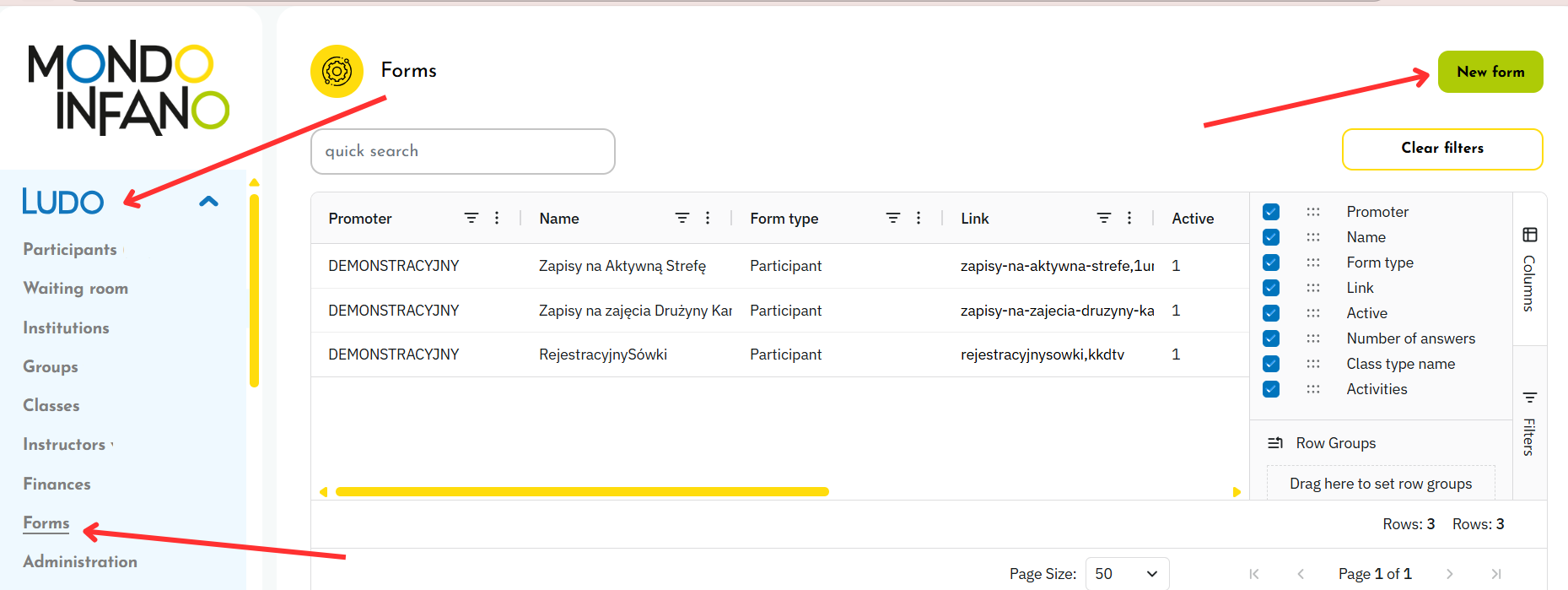Click the yellow horizontal table scrollbar

[x=582, y=491]
